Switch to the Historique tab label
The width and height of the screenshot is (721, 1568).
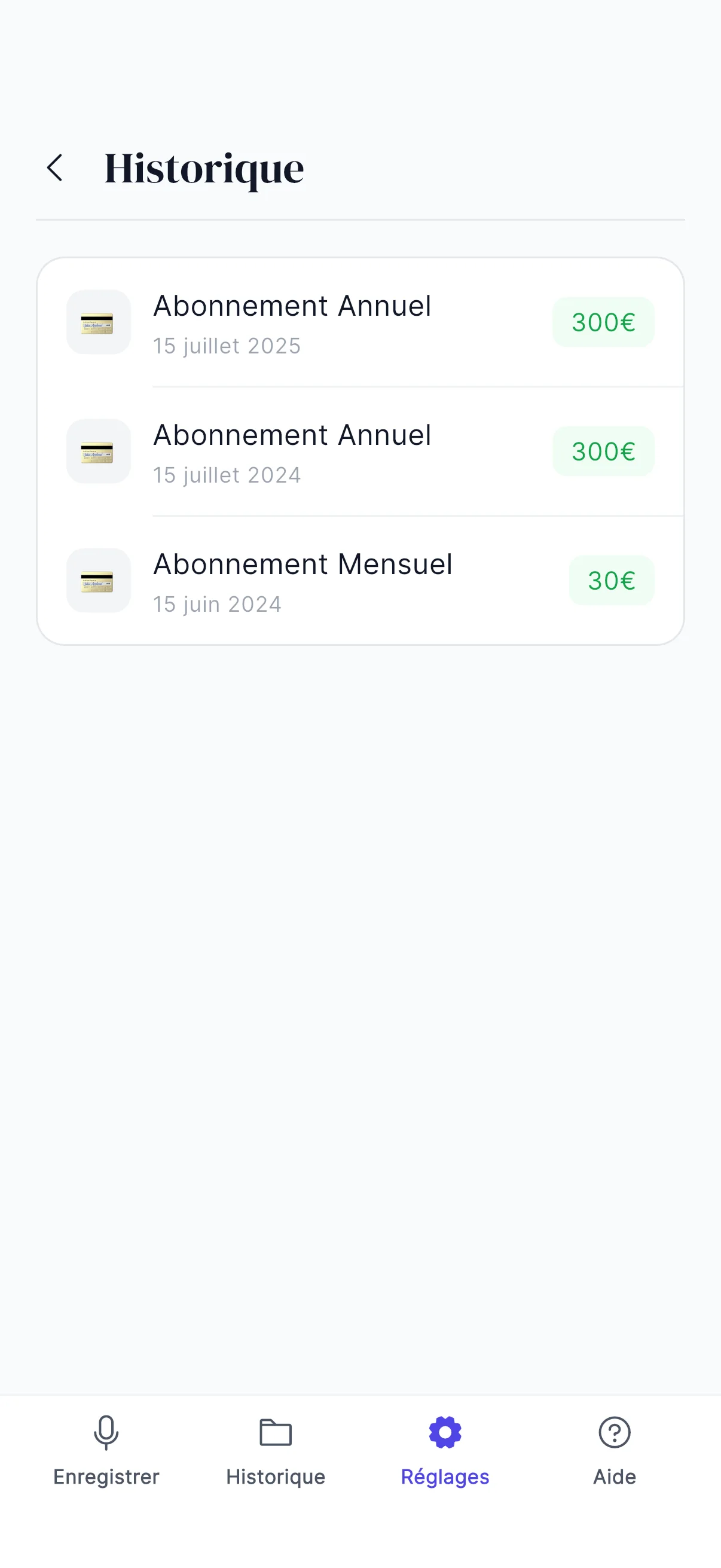coord(276,1477)
